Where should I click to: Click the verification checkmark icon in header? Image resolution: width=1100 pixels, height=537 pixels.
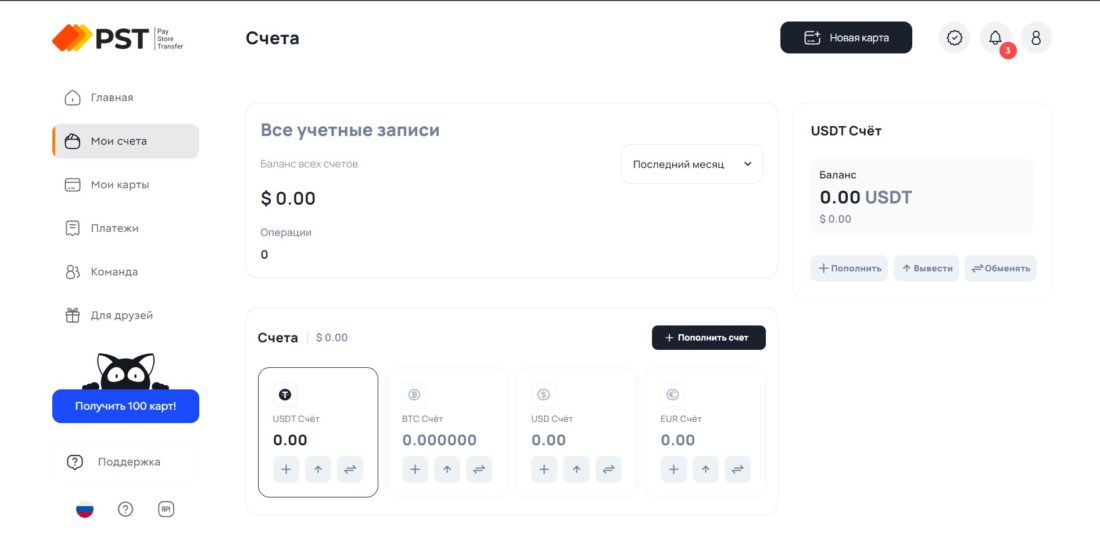(x=954, y=38)
